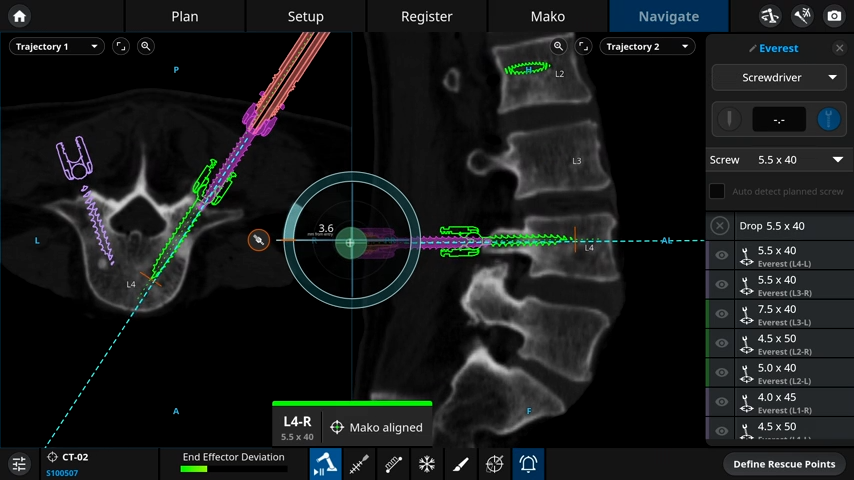Switch to the Plan tab
Viewport: 854px width, 480px height.
point(185,16)
